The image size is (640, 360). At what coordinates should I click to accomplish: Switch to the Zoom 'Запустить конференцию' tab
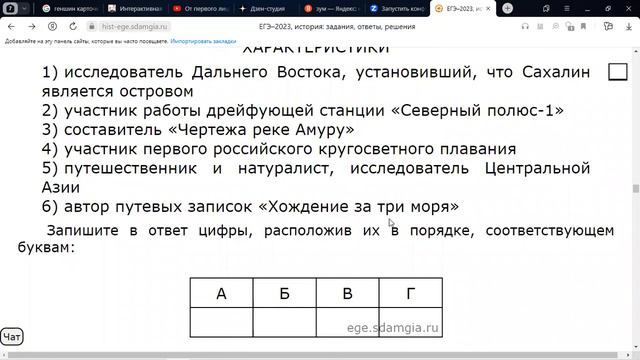(397, 8)
